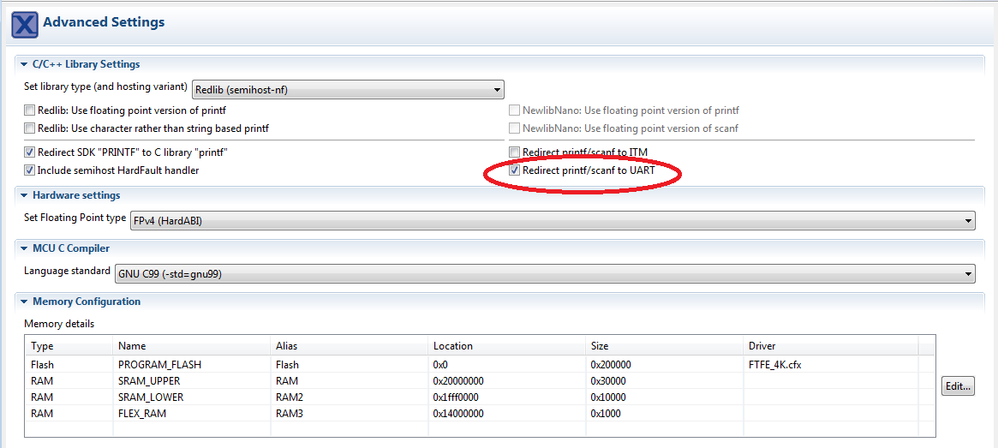Image resolution: width=998 pixels, height=448 pixels.
Task: Collapse the Hardware settings section
Action: tap(24, 195)
